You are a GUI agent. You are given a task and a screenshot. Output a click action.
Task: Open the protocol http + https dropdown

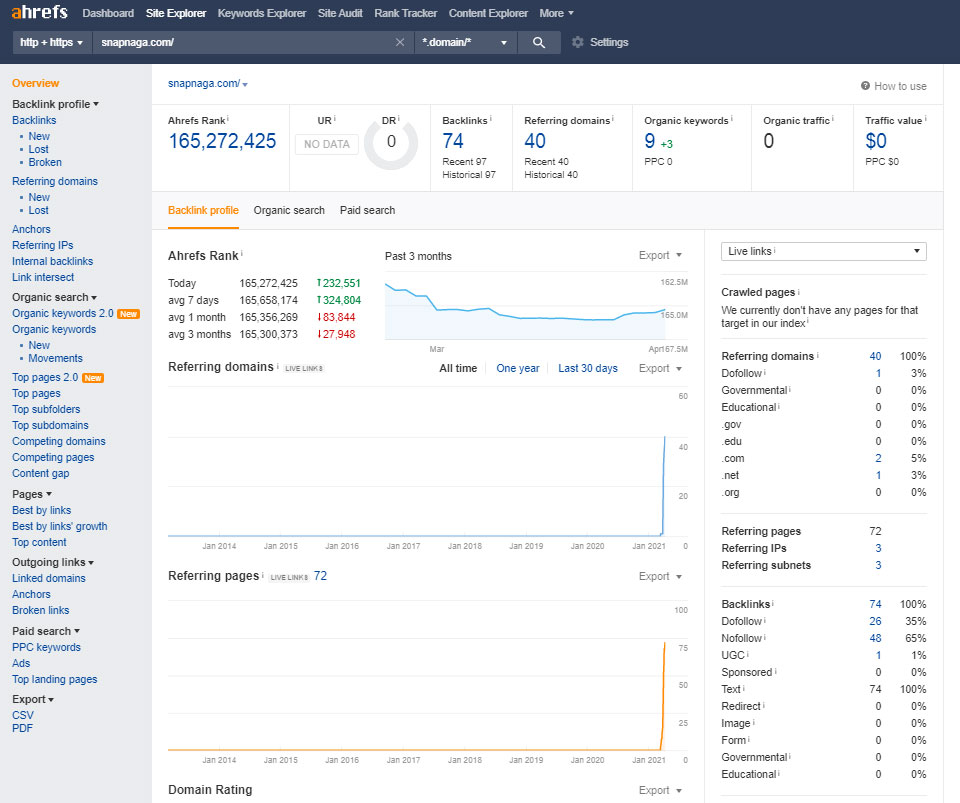tap(51, 42)
